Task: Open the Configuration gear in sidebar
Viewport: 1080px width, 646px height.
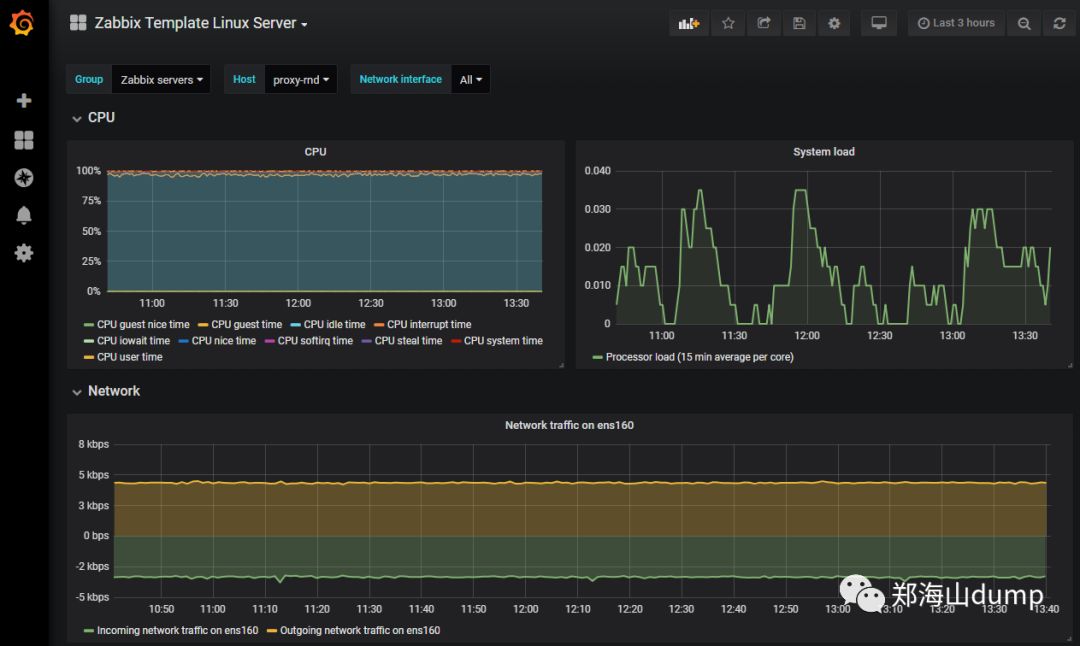Action: point(23,253)
